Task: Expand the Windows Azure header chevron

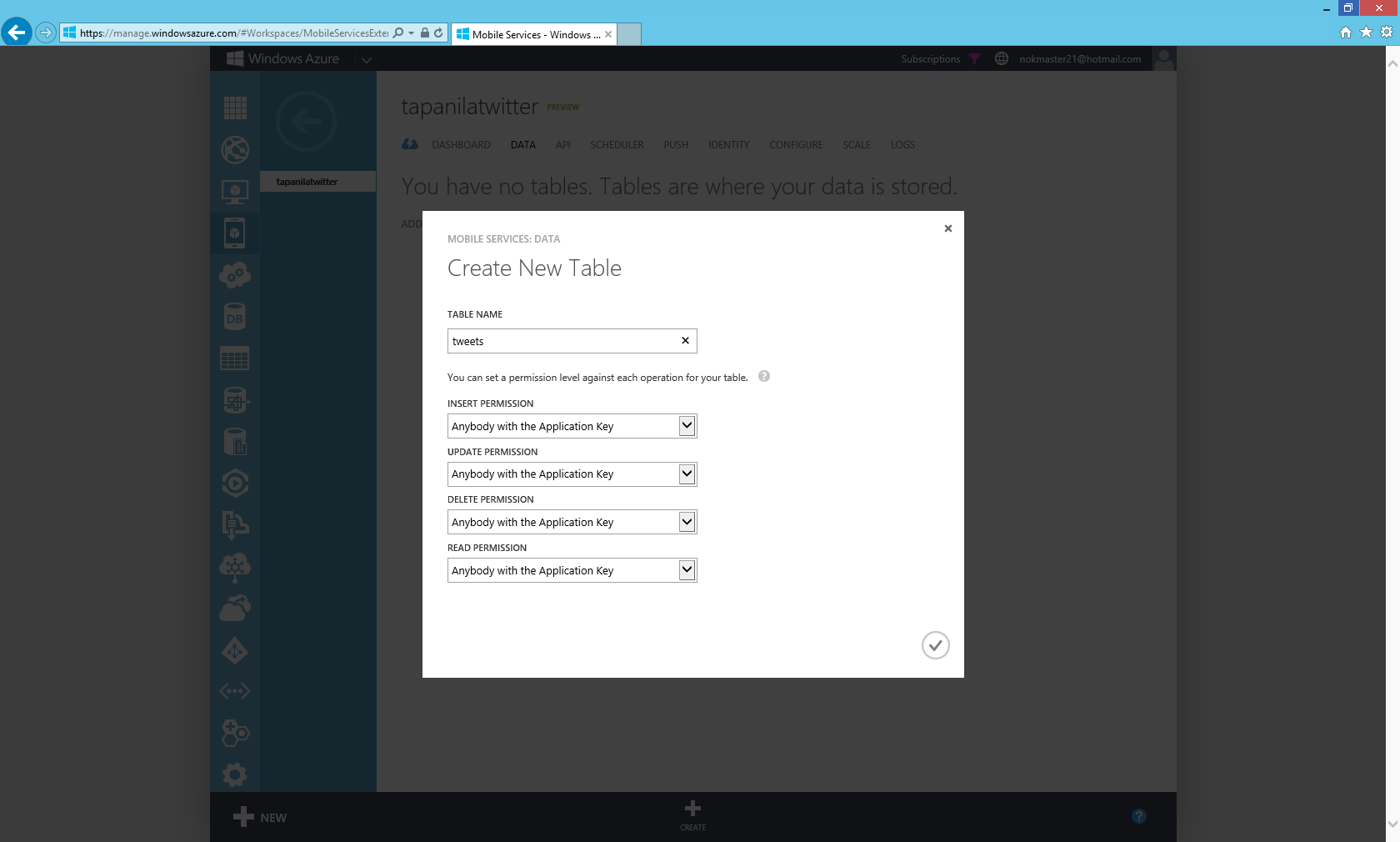Action: click(x=366, y=60)
